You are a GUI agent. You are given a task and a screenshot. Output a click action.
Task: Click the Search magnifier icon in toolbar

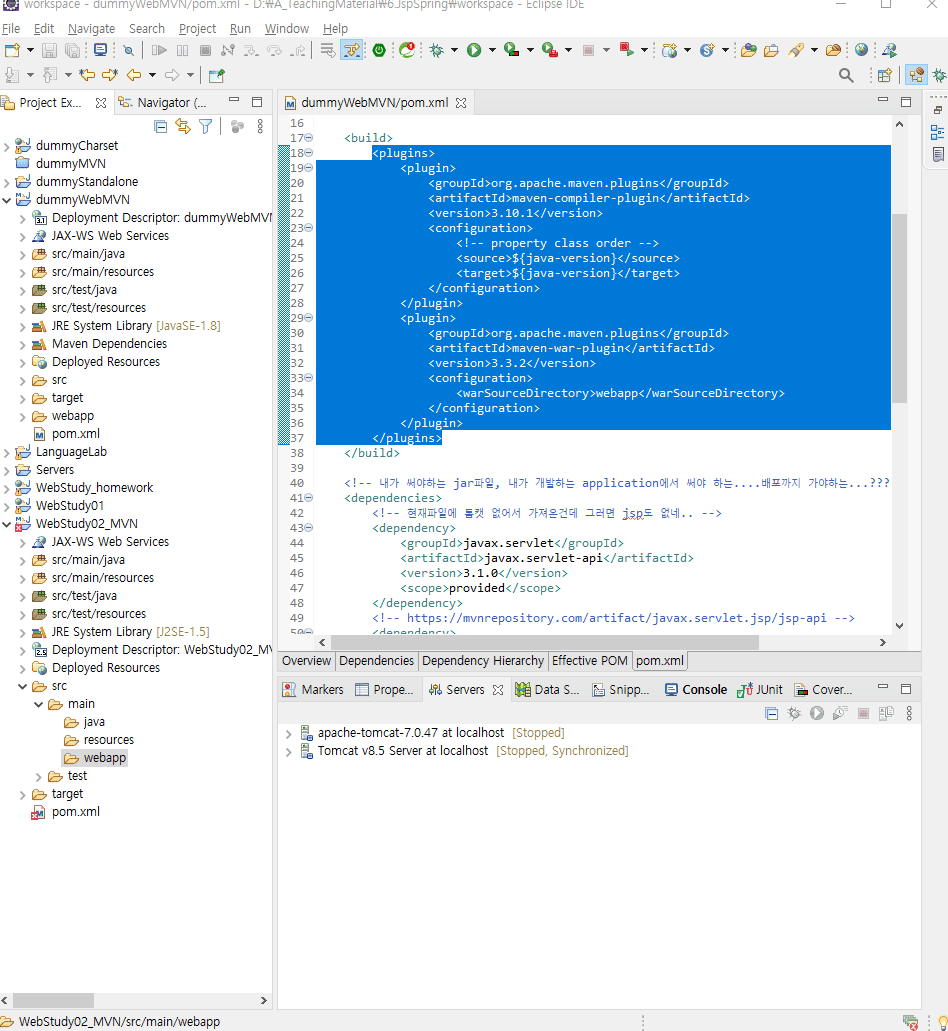pos(847,76)
